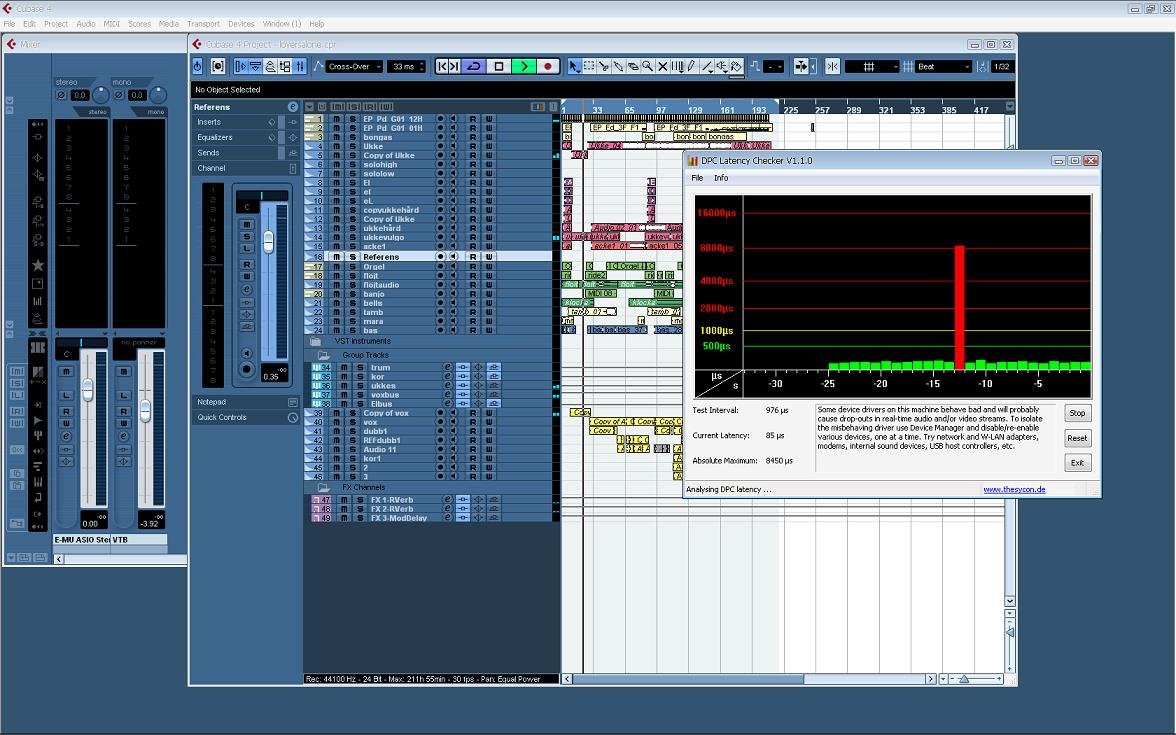This screenshot has width=1176, height=735.
Task: Select the Range Selection tool
Action: click(589, 67)
